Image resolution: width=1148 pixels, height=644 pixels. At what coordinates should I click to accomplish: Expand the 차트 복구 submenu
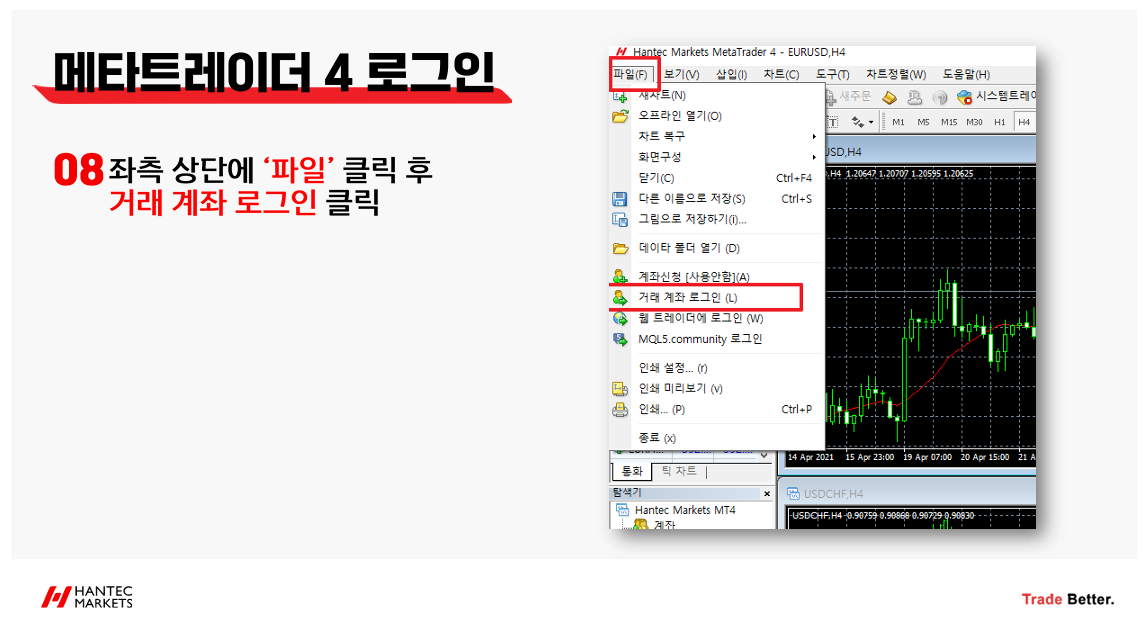coord(718,136)
